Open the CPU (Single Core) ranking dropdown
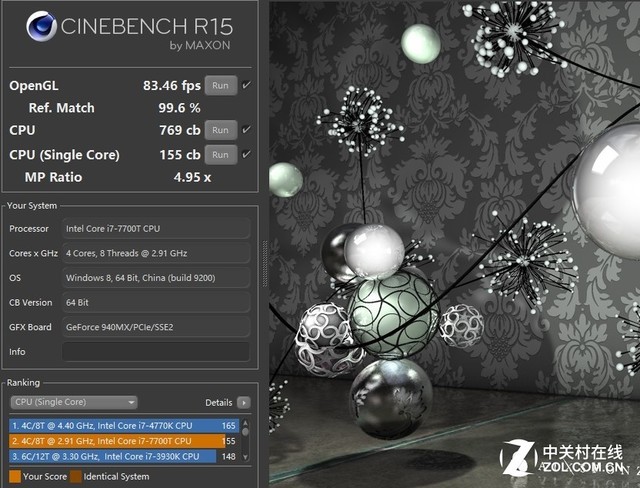640x488 pixels. coord(74,402)
